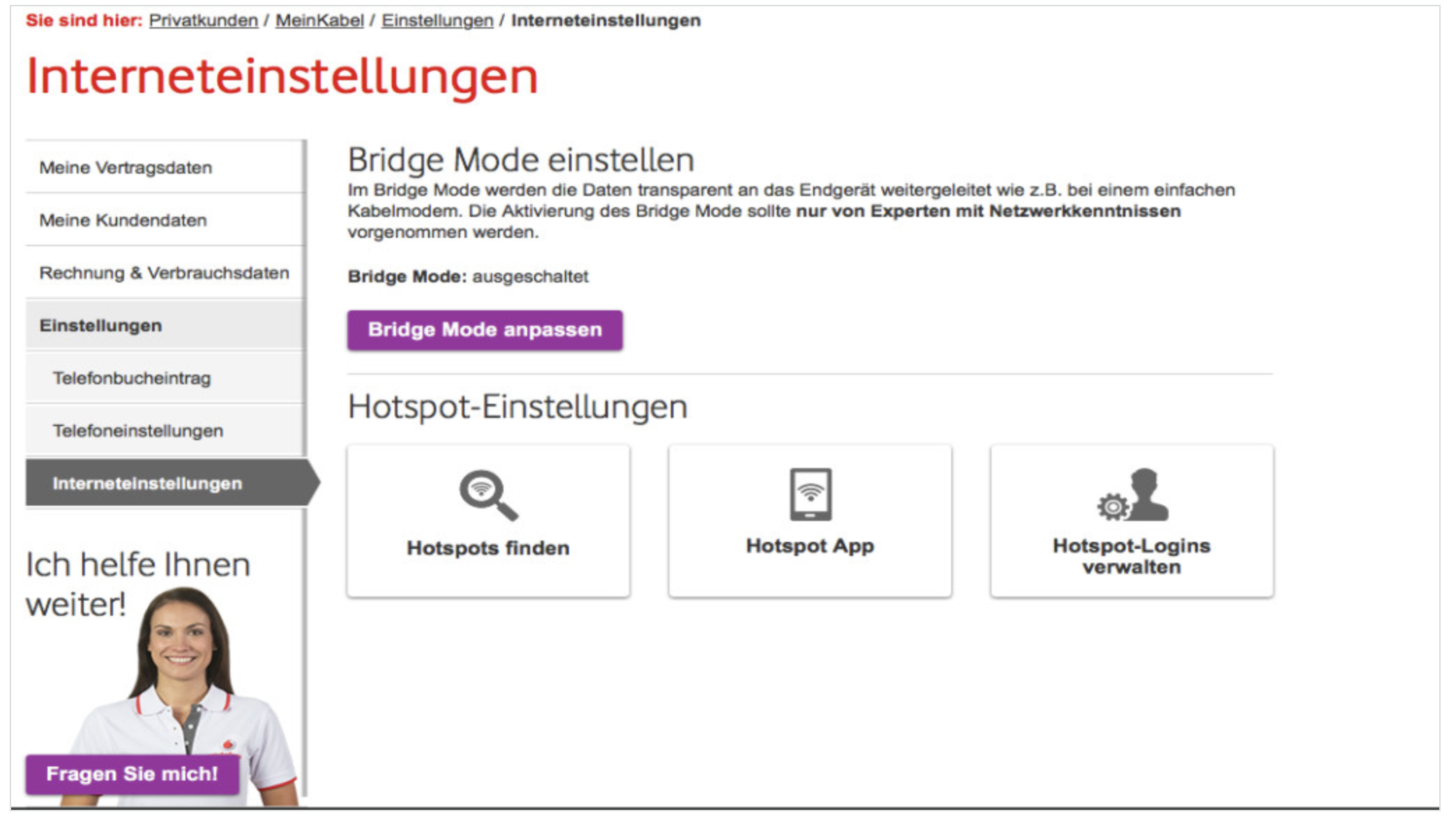Select Meine Kundendaten in the sidebar

[123, 220]
